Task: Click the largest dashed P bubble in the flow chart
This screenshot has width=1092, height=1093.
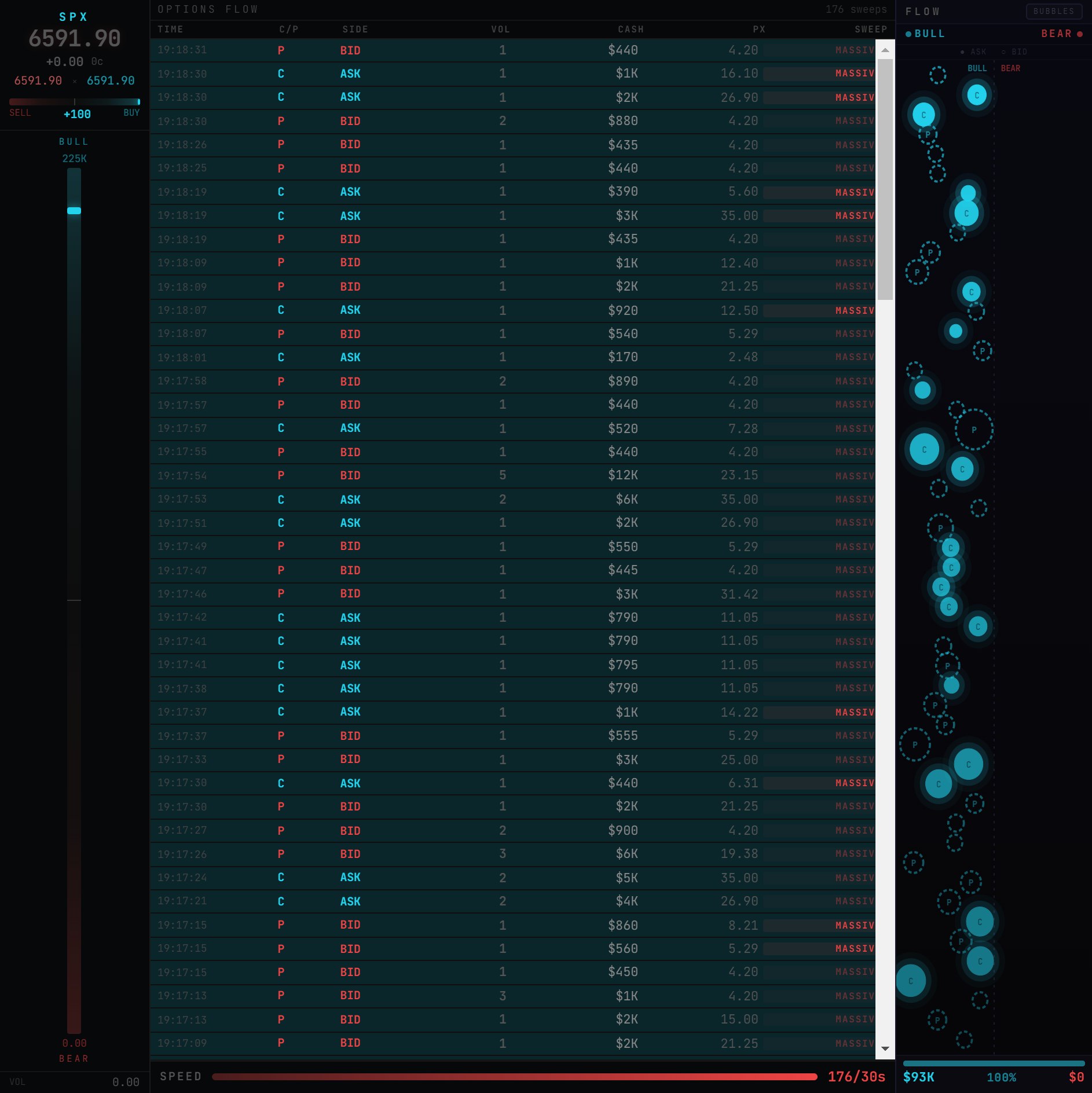Action: (974, 430)
